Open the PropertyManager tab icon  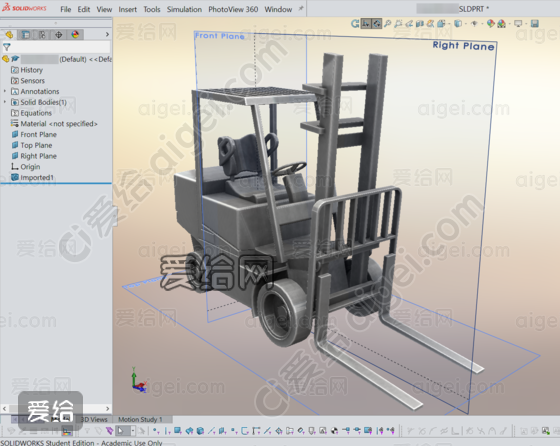[x=25, y=35]
